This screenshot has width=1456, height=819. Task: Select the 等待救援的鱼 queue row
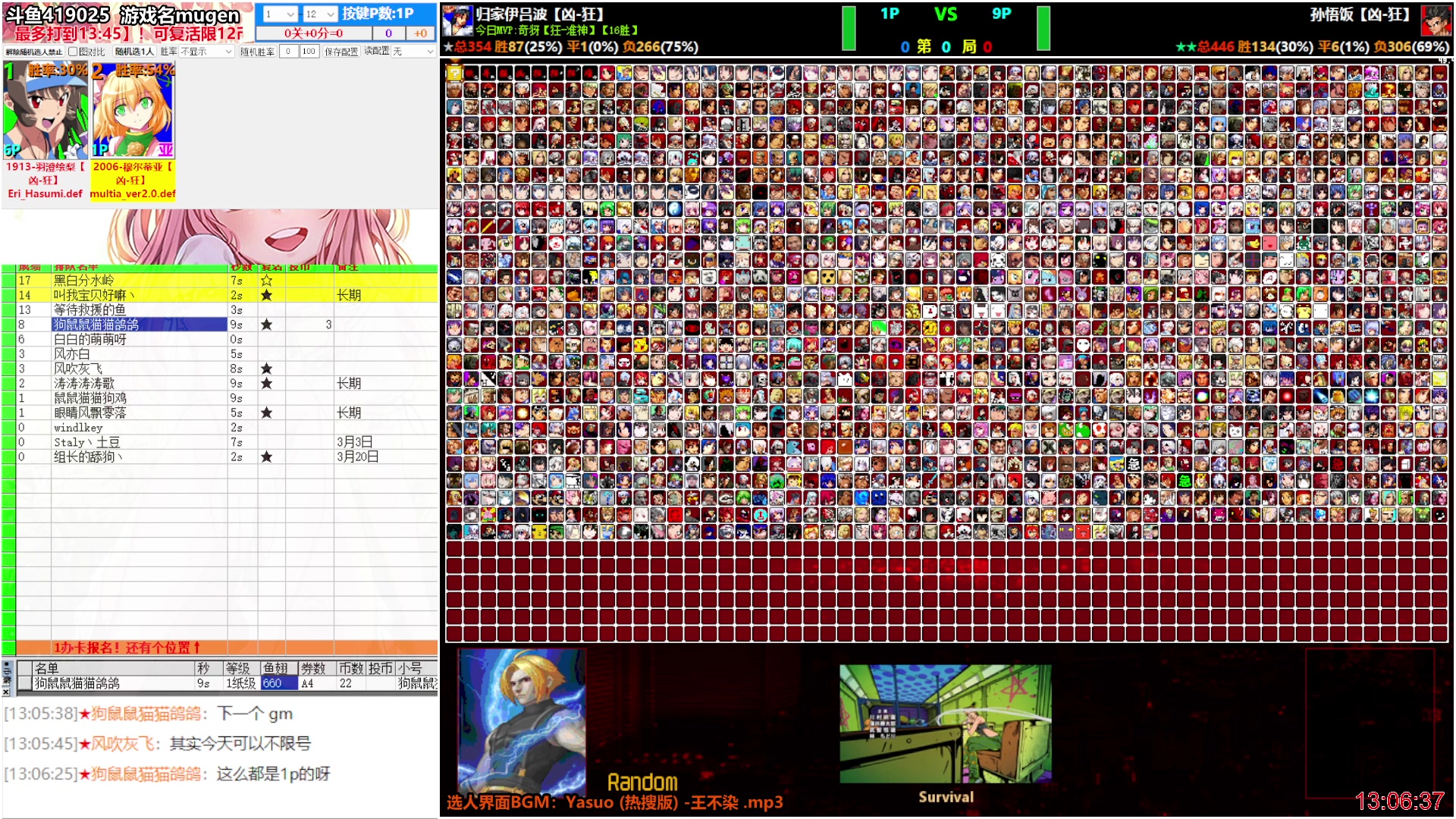pyautogui.click(x=227, y=310)
